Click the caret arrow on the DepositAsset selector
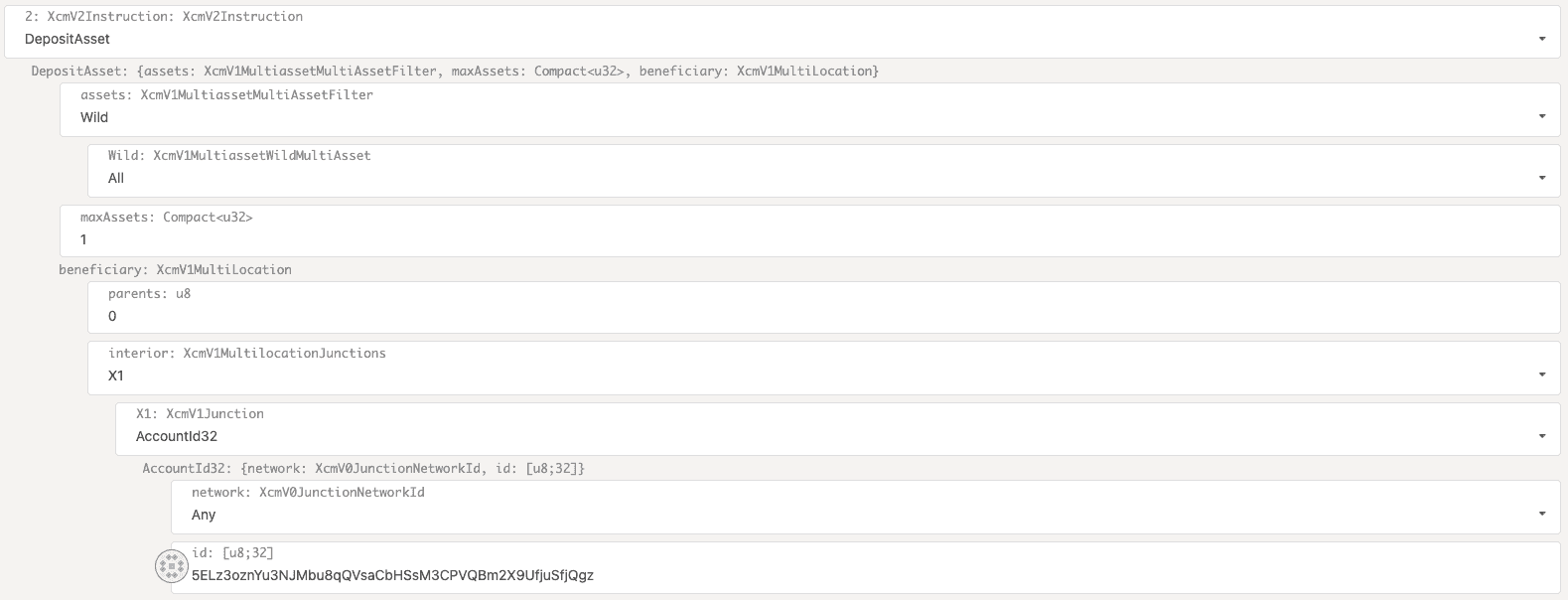Viewport: 1568px width, 600px height. [1541, 39]
